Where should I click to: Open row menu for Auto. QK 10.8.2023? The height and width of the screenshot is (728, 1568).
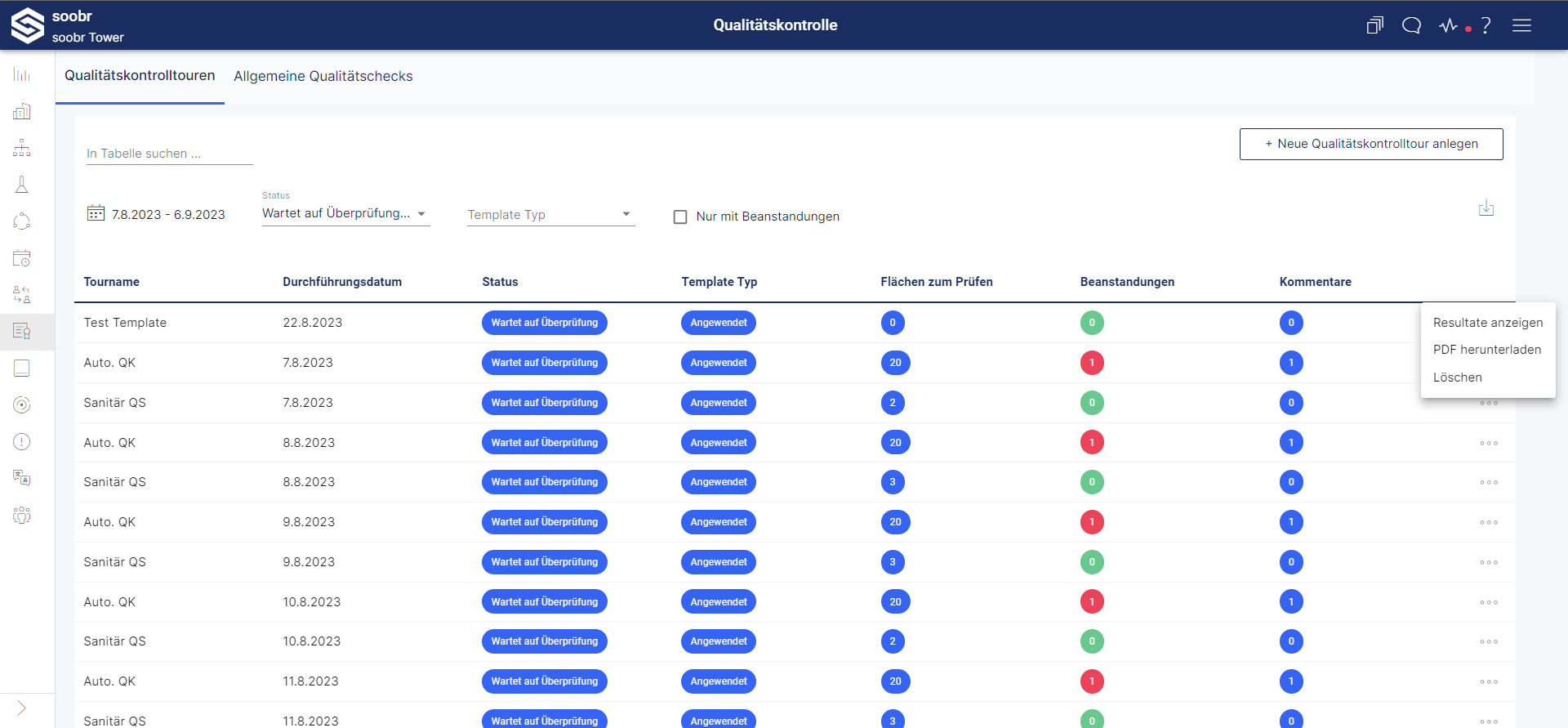coord(1489,602)
